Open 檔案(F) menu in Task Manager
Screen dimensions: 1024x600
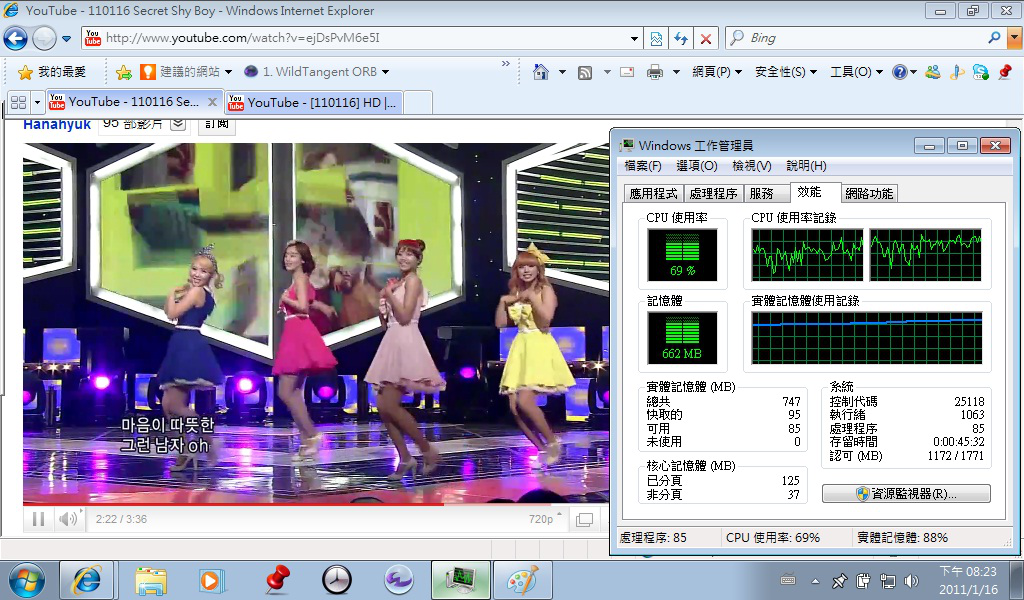[x=643, y=166]
